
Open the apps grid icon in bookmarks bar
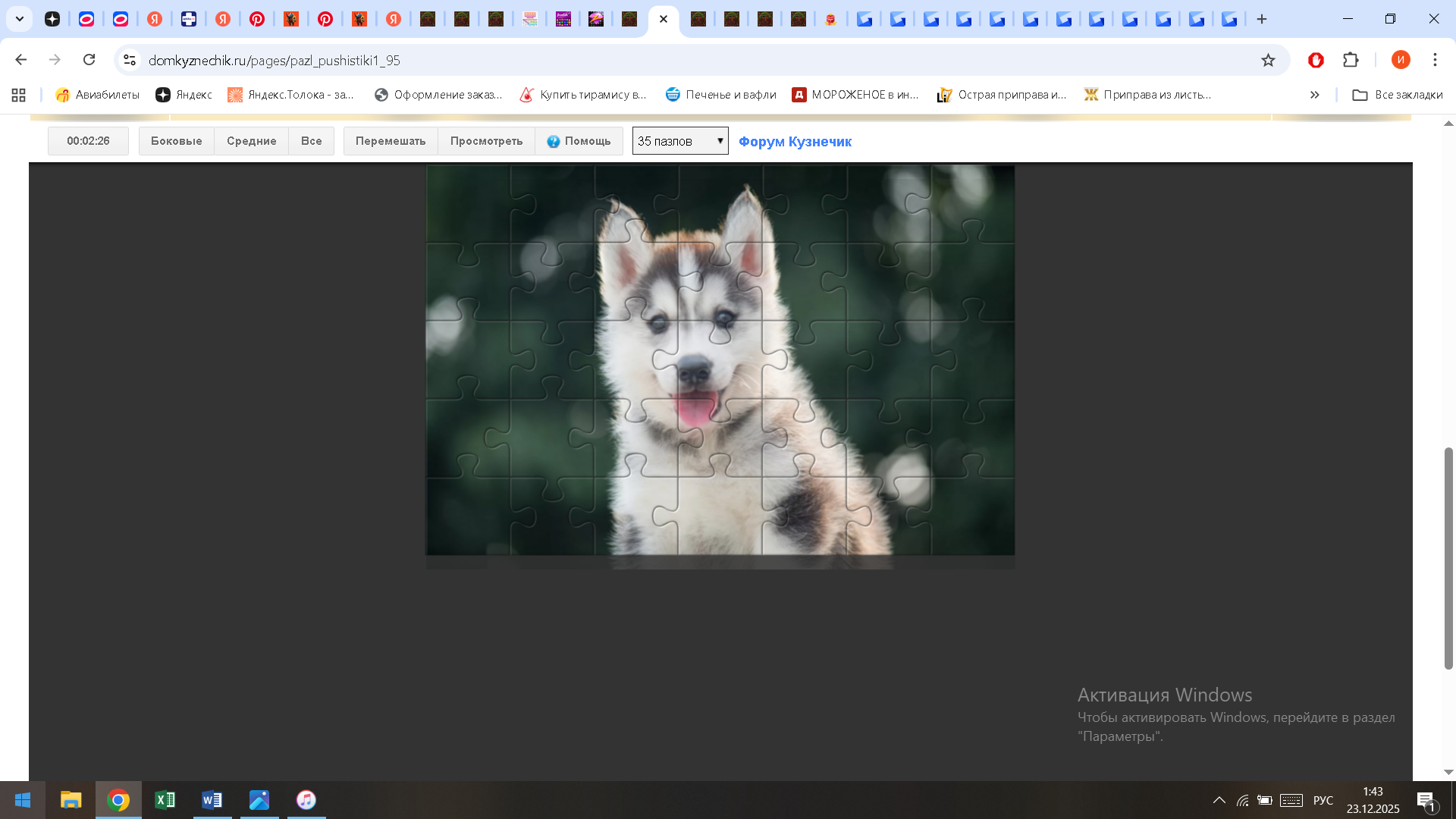click(19, 95)
